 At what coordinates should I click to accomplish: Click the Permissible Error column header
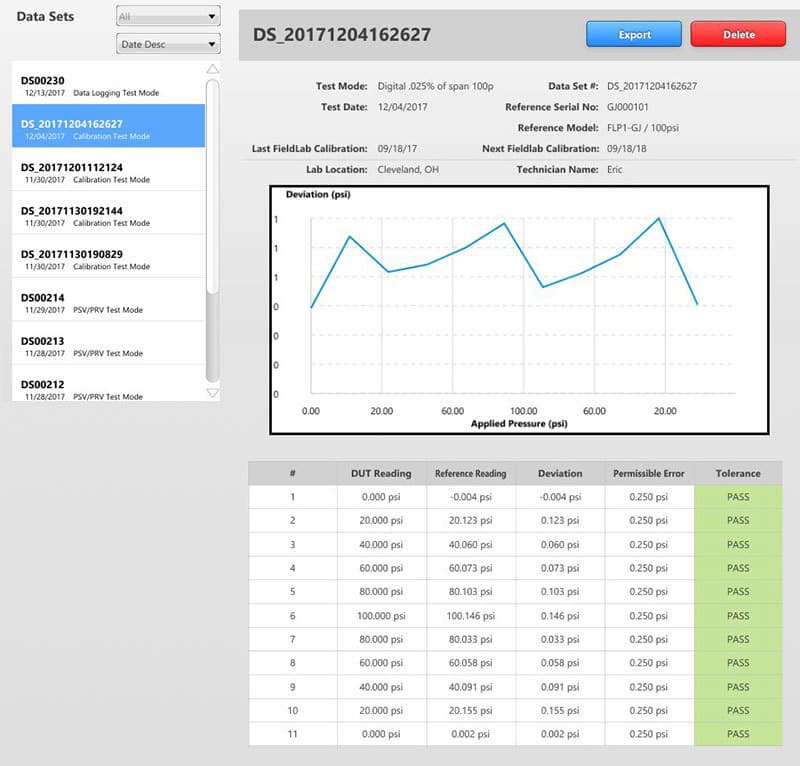point(648,473)
